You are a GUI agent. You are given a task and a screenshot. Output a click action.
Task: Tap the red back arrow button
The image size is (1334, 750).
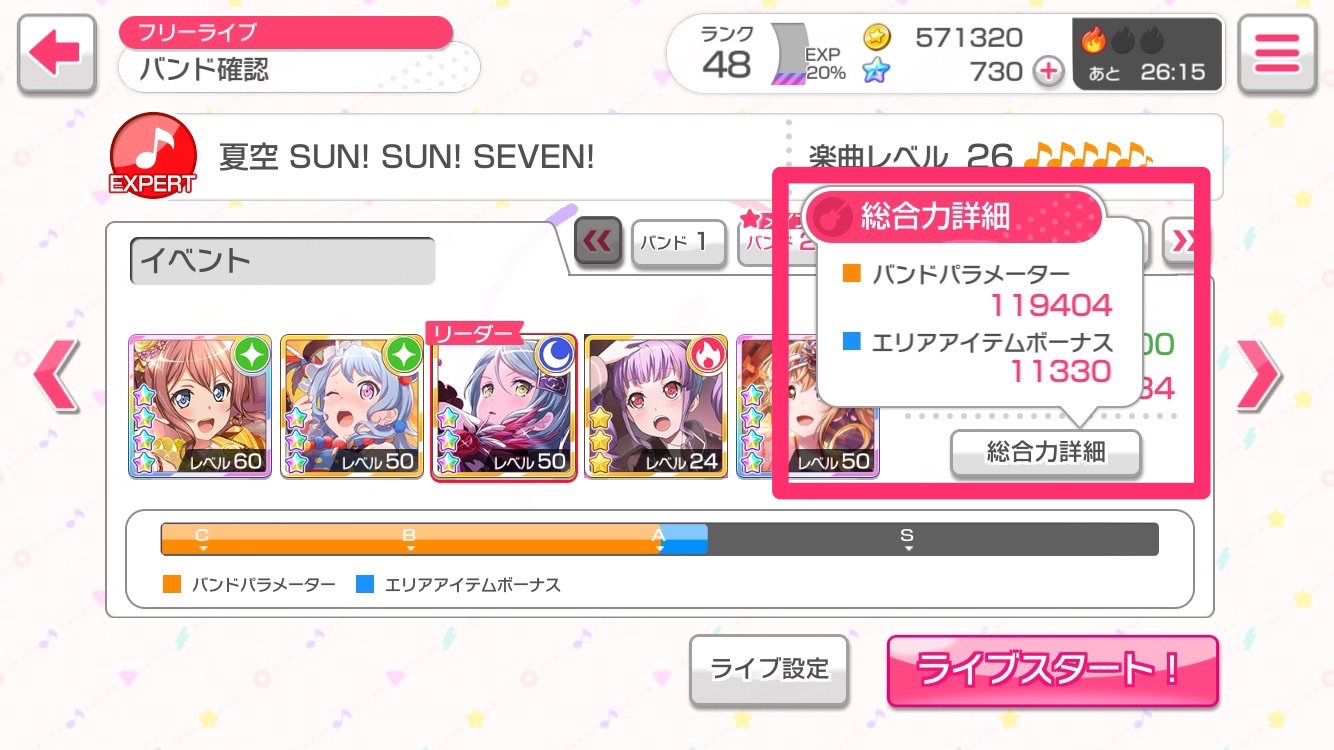(56, 54)
